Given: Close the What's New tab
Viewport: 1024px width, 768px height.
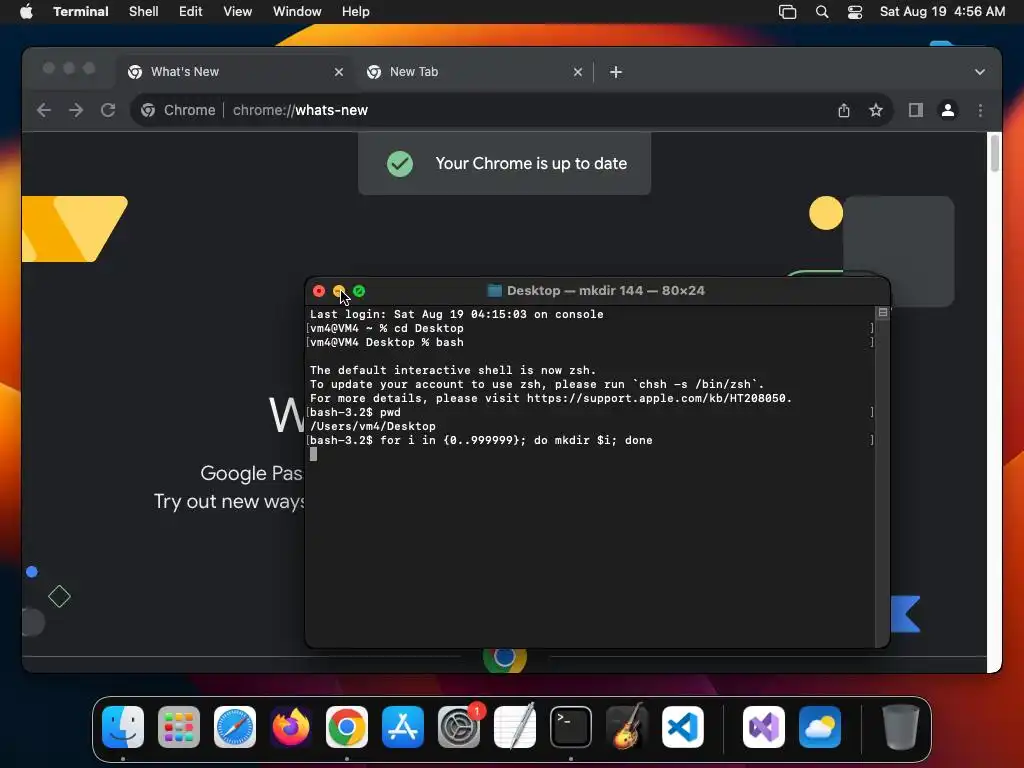Looking at the screenshot, I should click(338, 72).
